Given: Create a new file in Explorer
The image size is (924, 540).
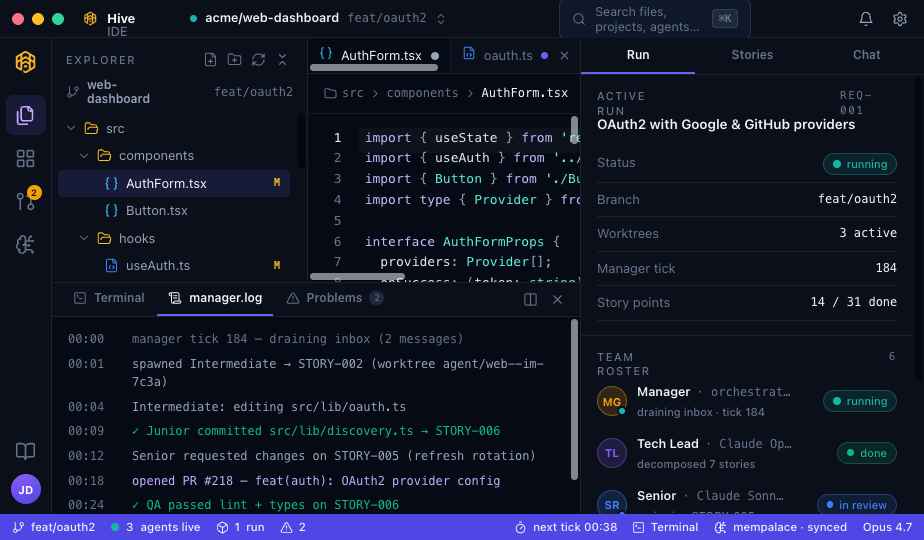Looking at the screenshot, I should (x=210, y=60).
